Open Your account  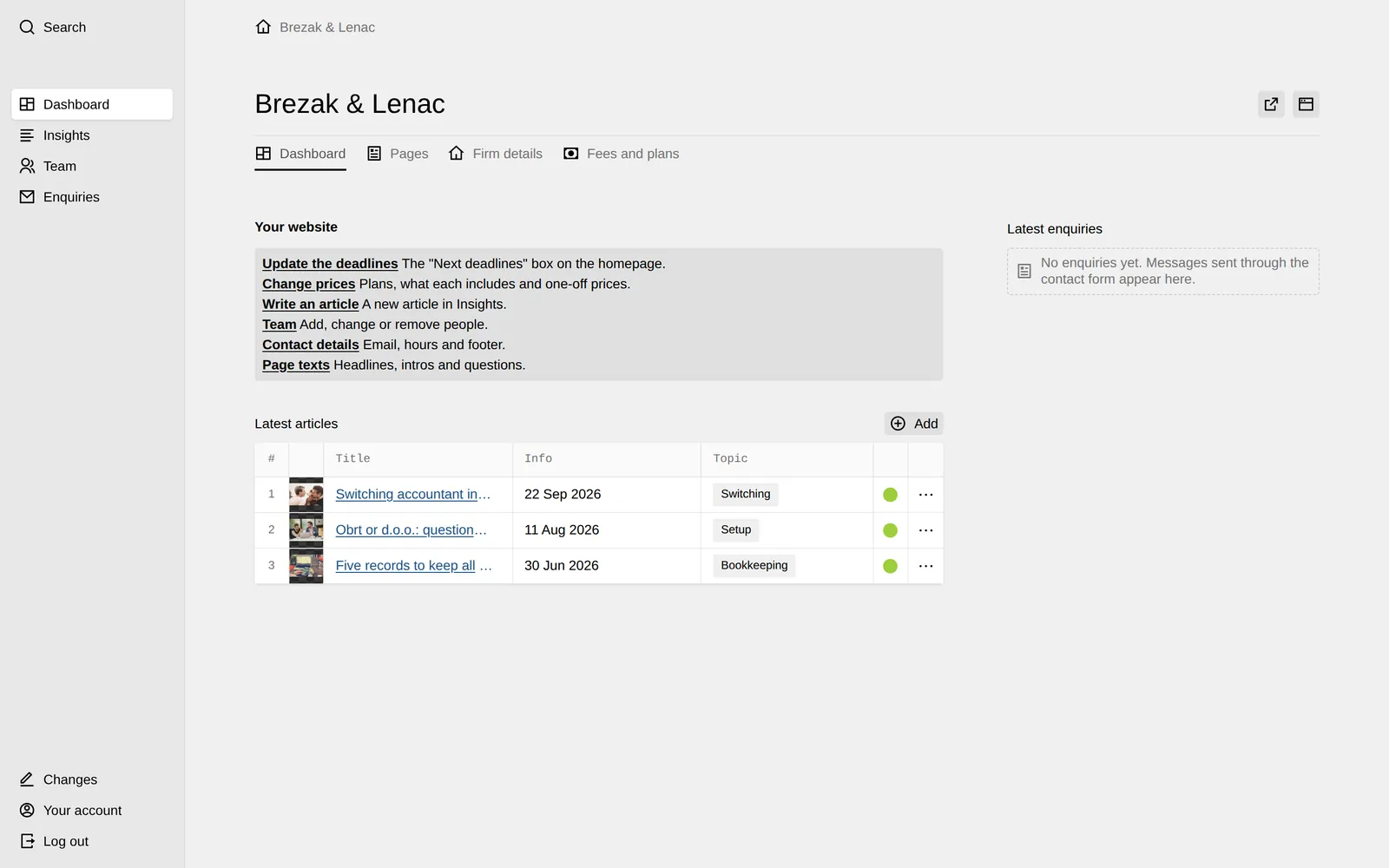click(70, 811)
